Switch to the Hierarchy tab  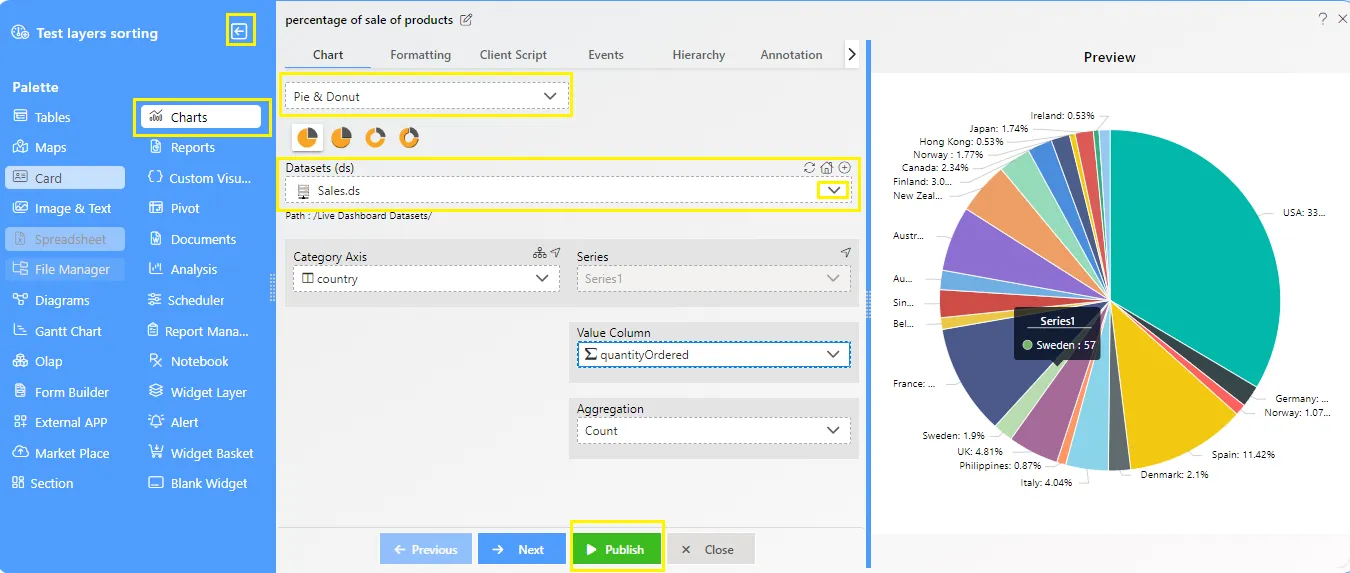699,55
